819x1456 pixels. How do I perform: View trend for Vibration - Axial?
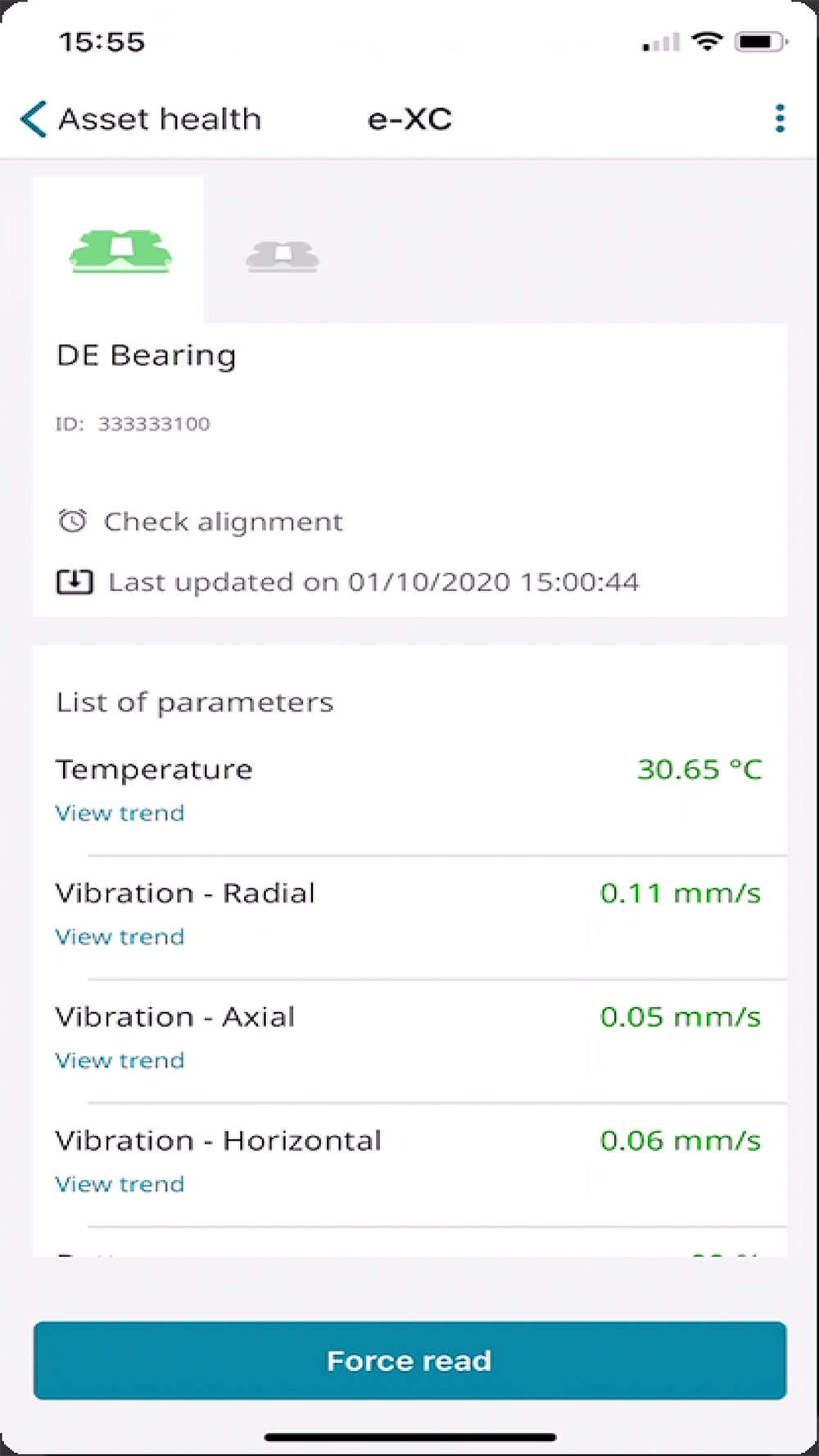click(120, 1060)
